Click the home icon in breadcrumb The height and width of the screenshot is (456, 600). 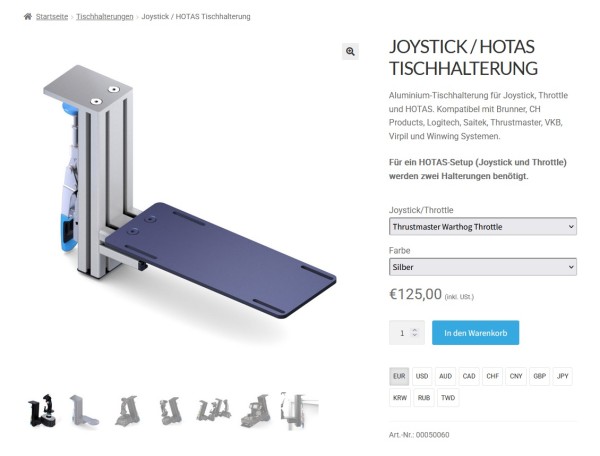click(28, 16)
